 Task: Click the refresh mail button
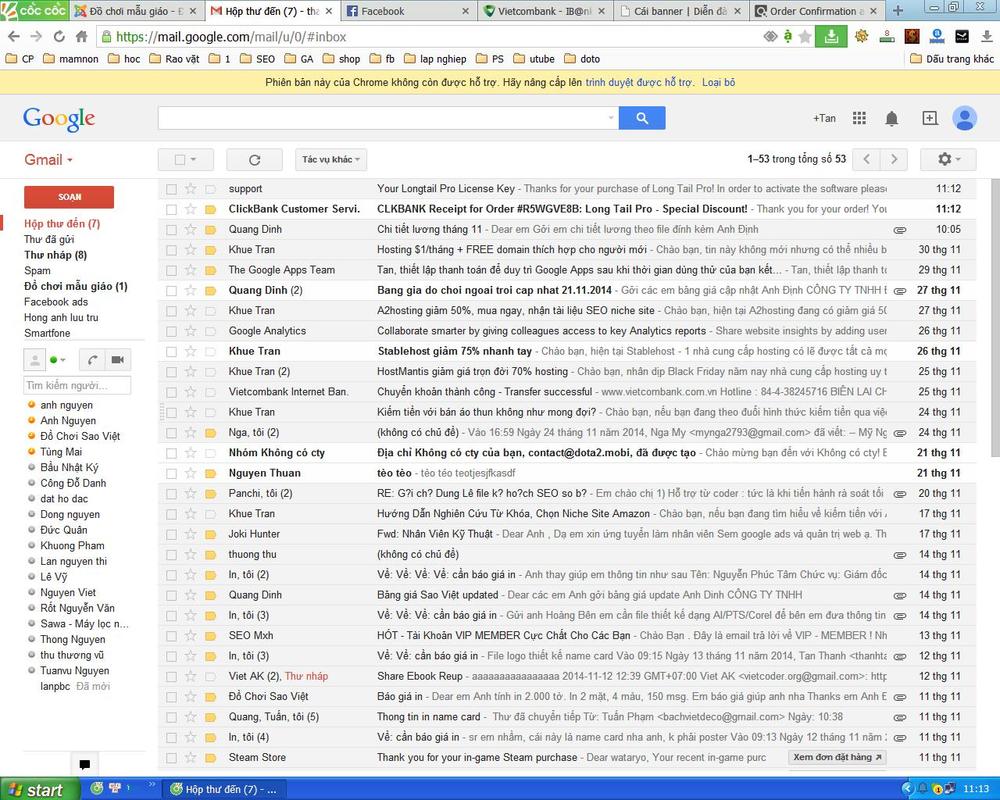[254, 159]
